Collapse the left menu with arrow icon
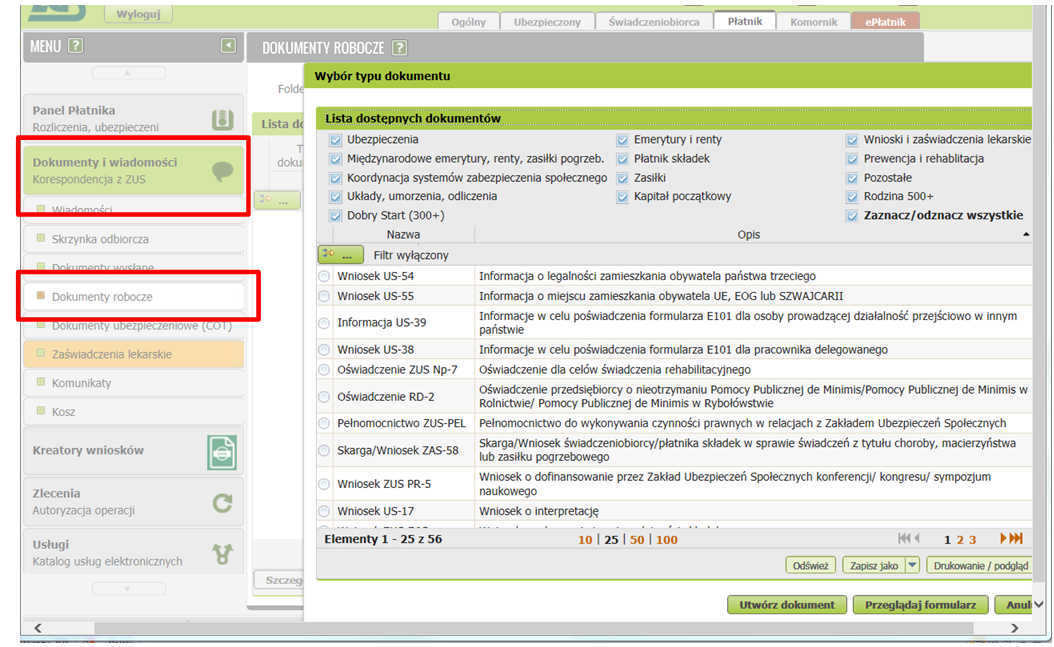Image resolution: width=1054 pixels, height=647 pixels. click(x=228, y=46)
